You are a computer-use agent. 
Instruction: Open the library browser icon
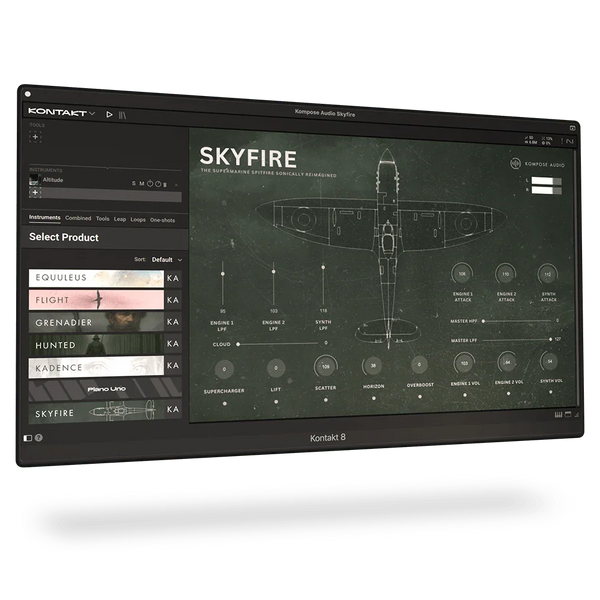pyautogui.click(x=122, y=115)
